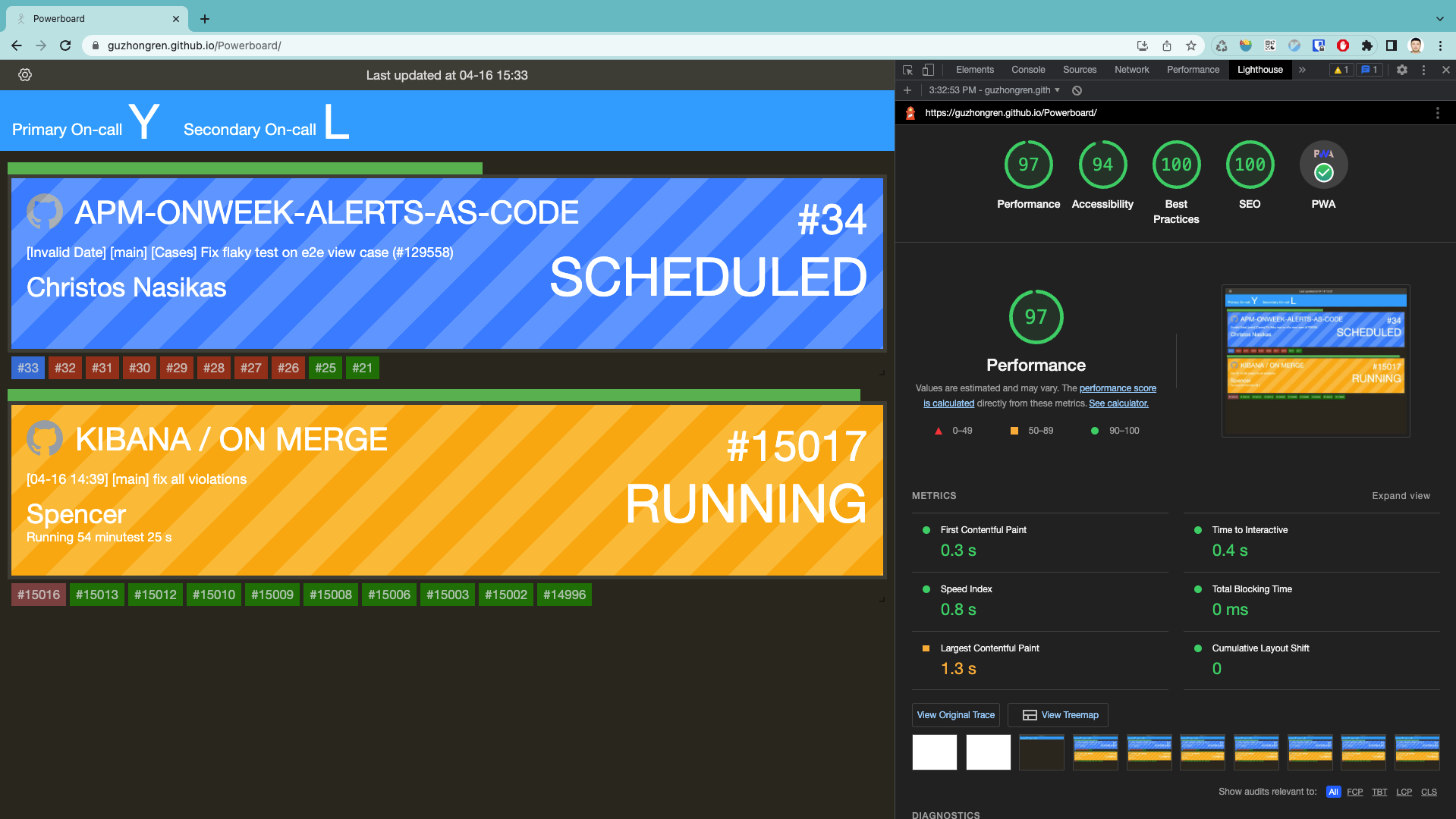Open the Lighthouse report tools three-dot menu
Viewport: 1456px width, 819px height.
tap(1437, 113)
